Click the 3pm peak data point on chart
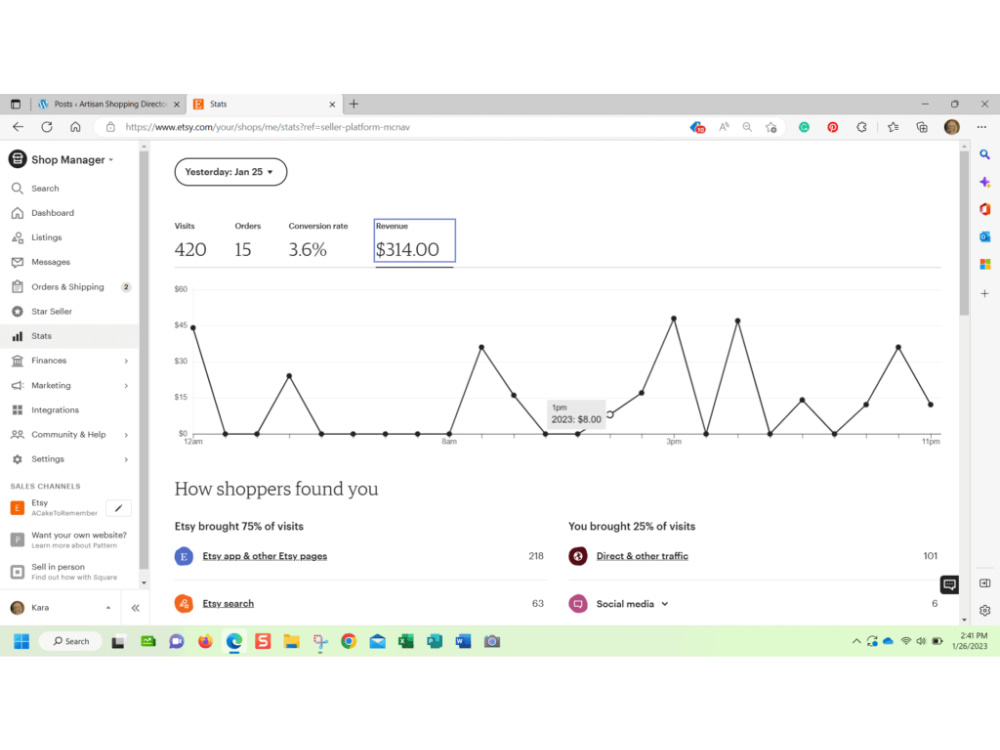The image size is (1000, 750). 673,318
